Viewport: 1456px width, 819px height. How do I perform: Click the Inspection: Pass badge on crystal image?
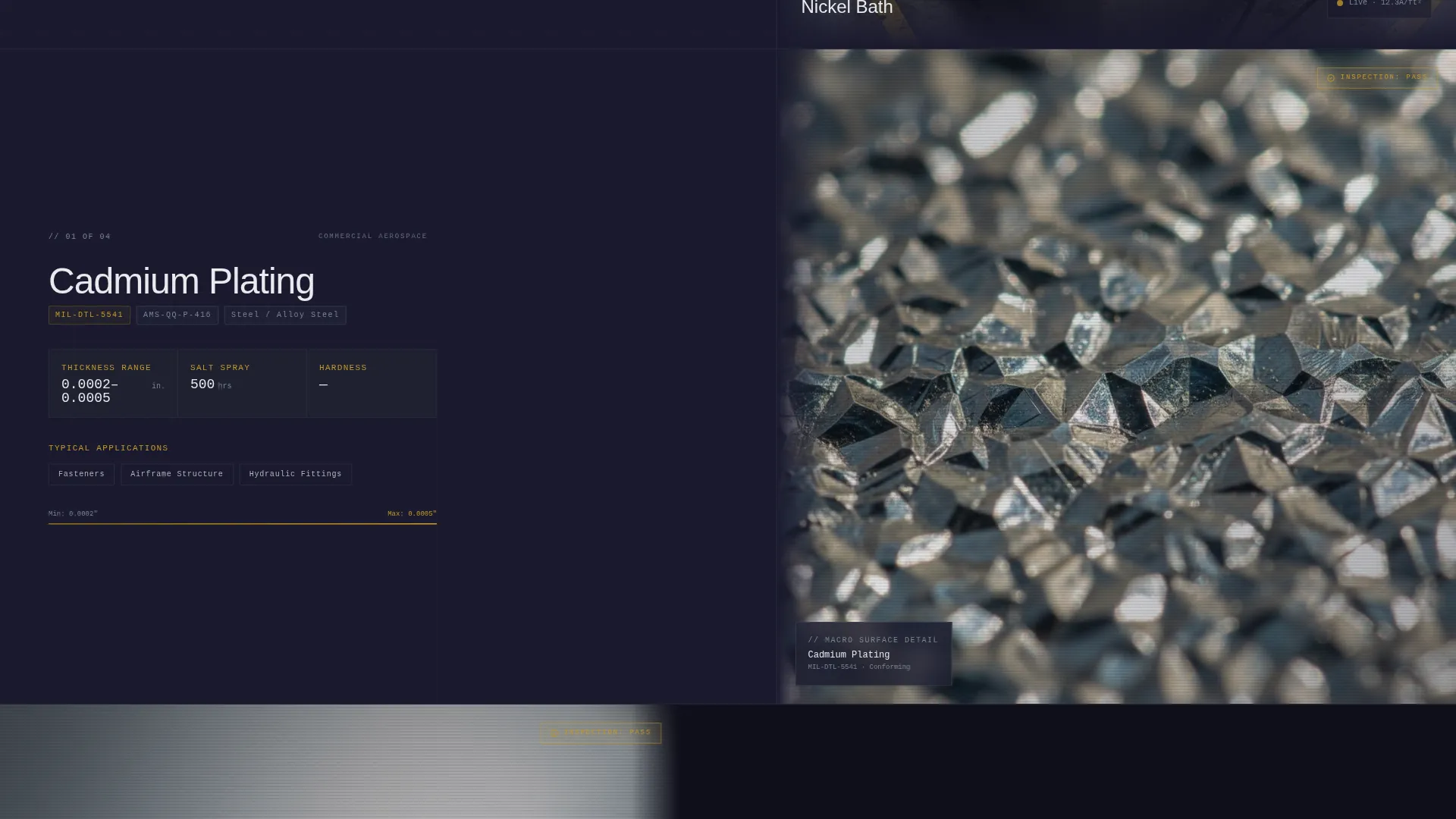pos(1376,77)
